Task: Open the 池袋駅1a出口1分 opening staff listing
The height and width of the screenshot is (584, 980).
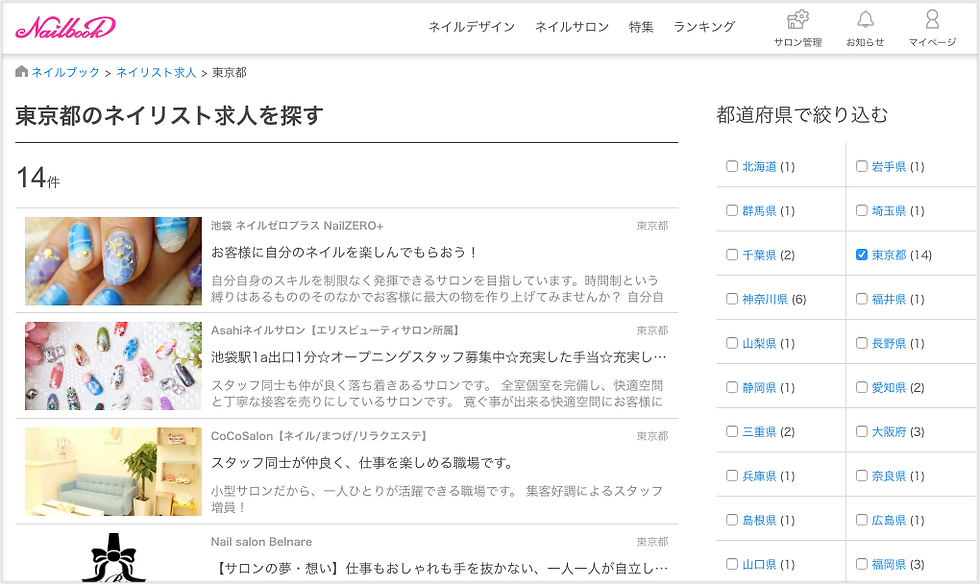Action: tap(439, 358)
